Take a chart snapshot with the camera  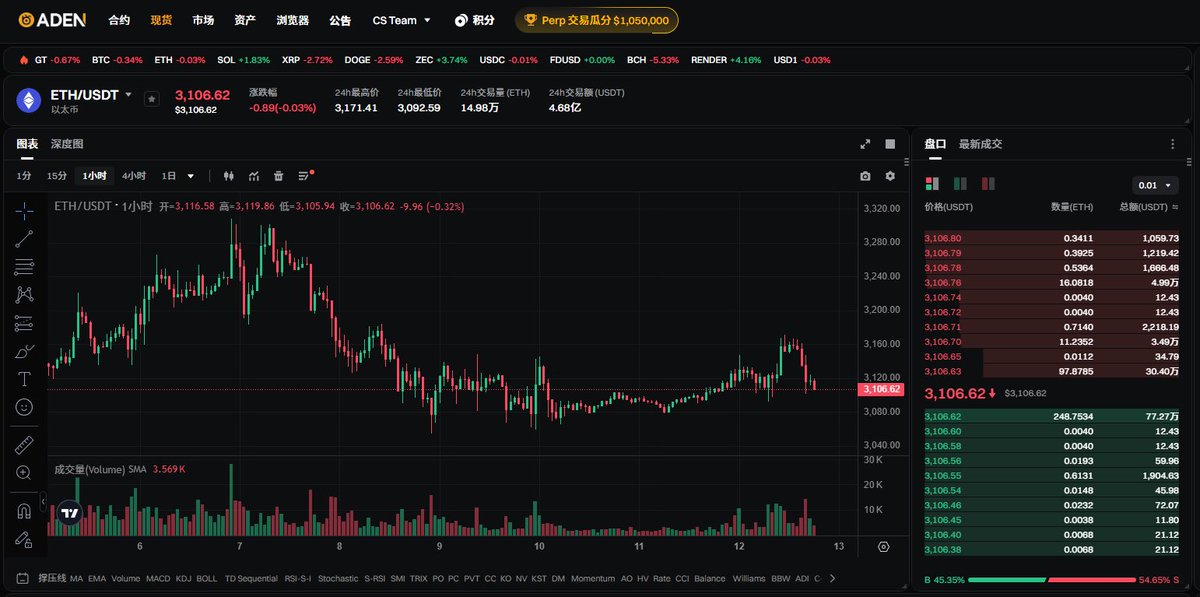[865, 176]
